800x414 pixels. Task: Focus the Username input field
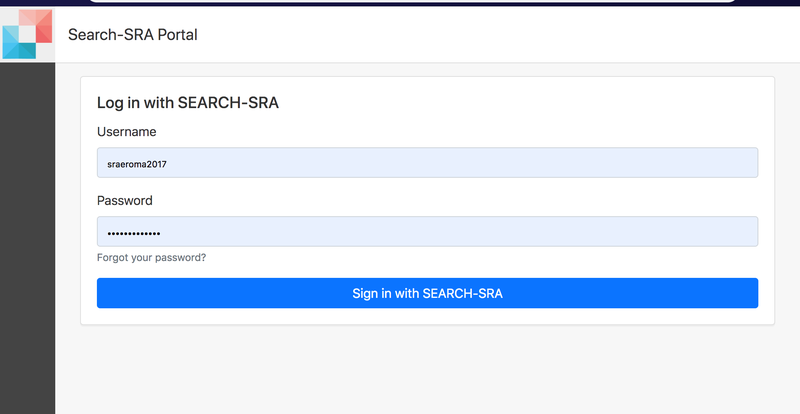tap(427, 163)
